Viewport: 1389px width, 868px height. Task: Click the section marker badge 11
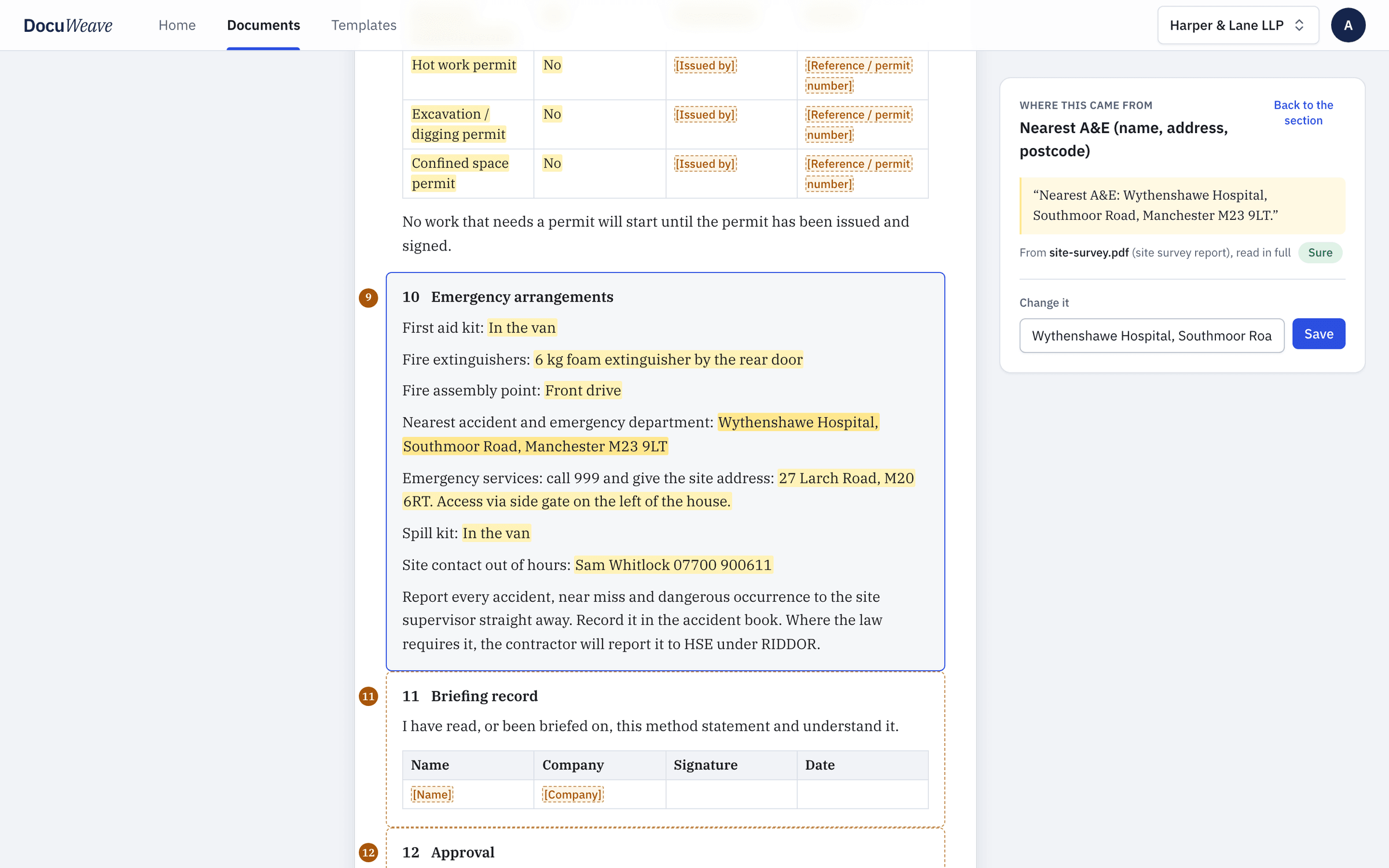pyautogui.click(x=368, y=696)
